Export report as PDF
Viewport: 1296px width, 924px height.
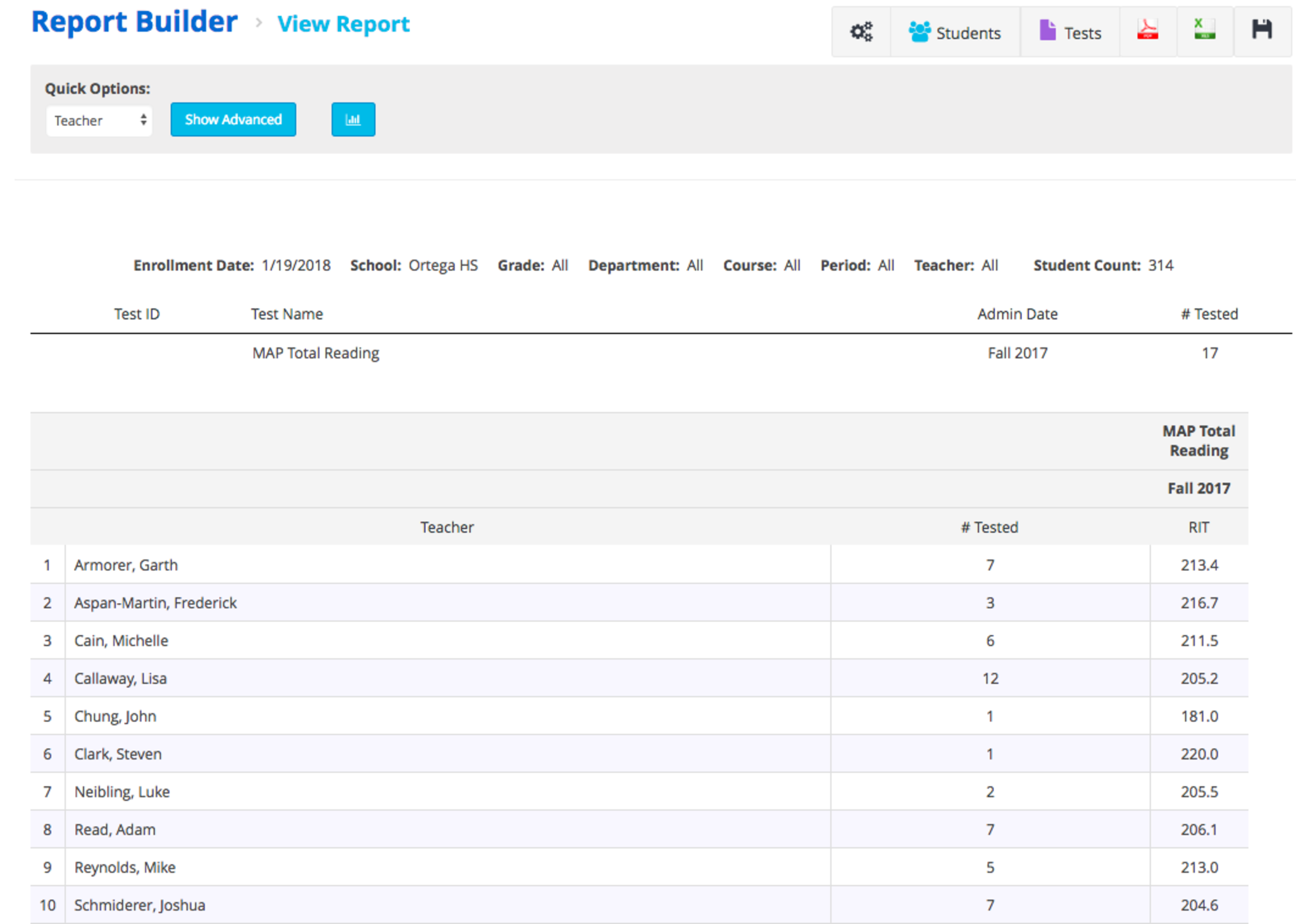tap(1147, 30)
